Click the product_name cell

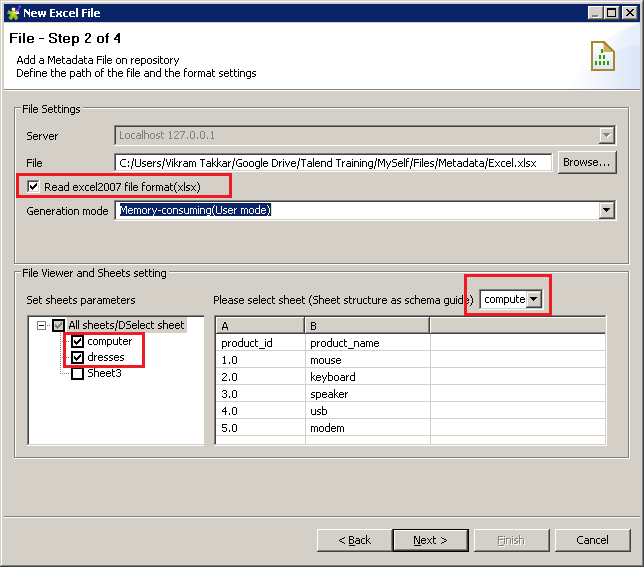click(x=368, y=343)
